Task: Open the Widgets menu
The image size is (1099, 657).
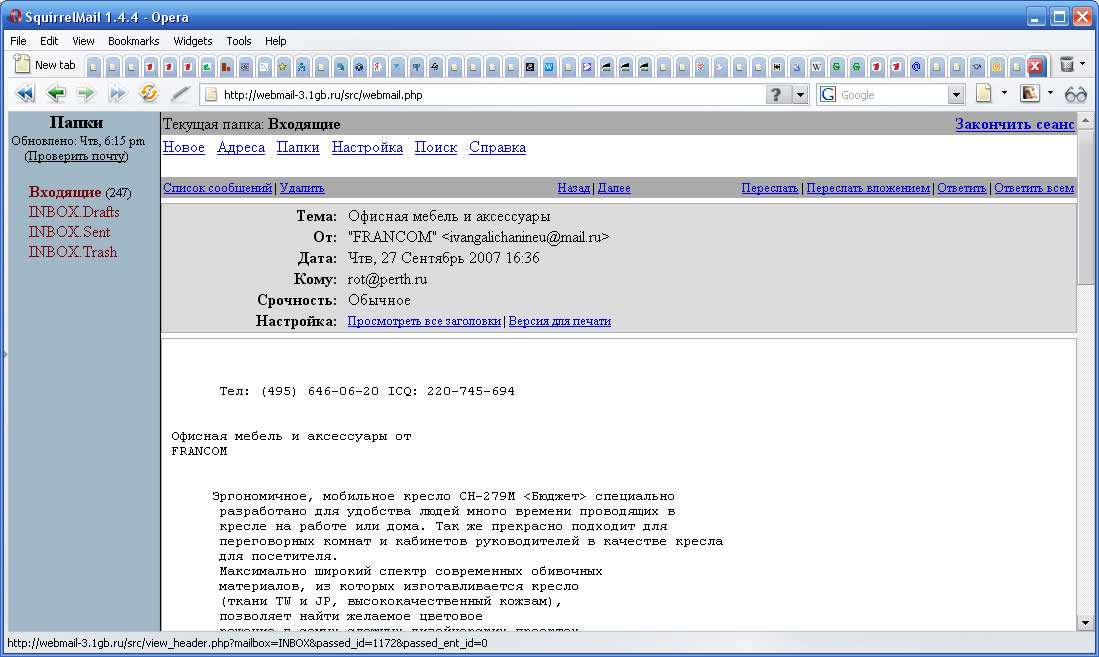Action: pyautogui.click(x=193, y=41)
